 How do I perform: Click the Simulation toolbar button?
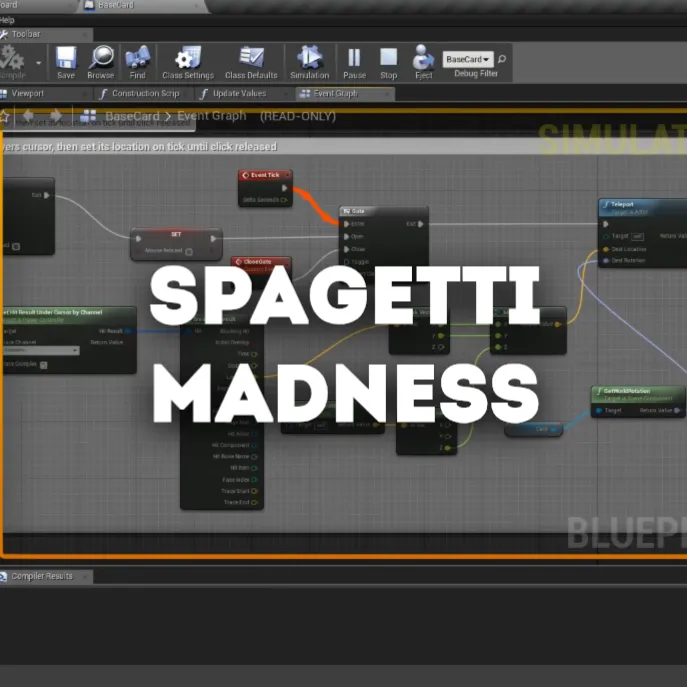[309, 62]
